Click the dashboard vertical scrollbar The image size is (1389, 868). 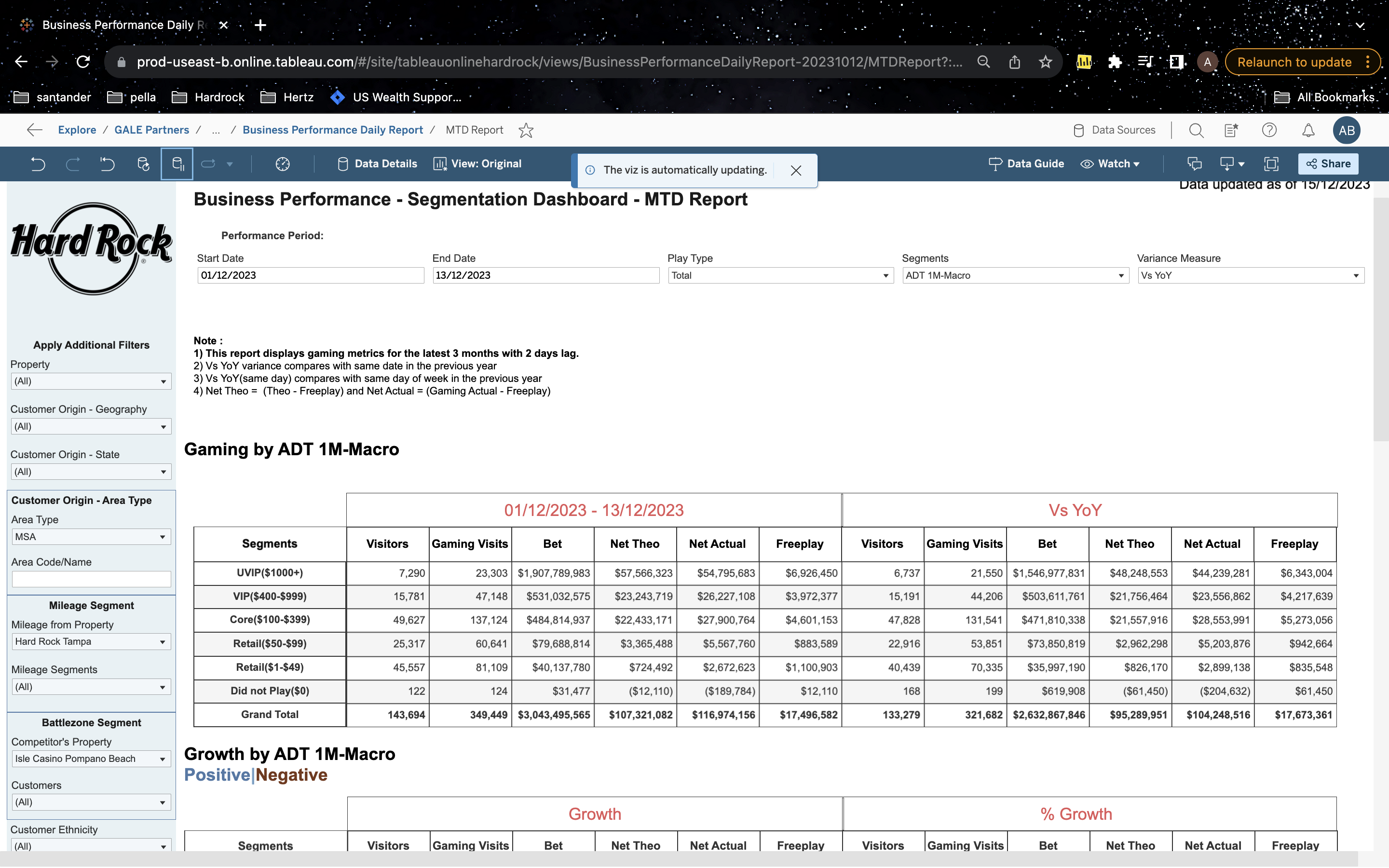(1380, 319)
